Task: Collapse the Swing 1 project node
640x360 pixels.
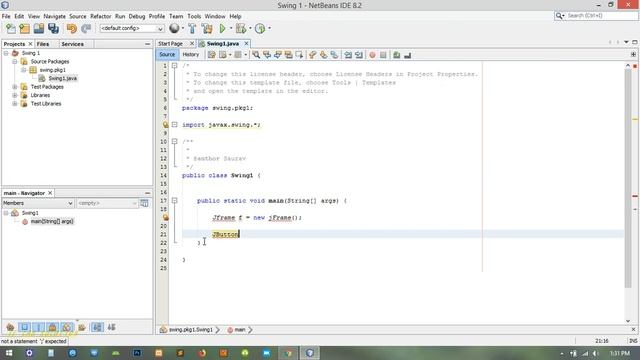Action: click(x=6, y=53)
